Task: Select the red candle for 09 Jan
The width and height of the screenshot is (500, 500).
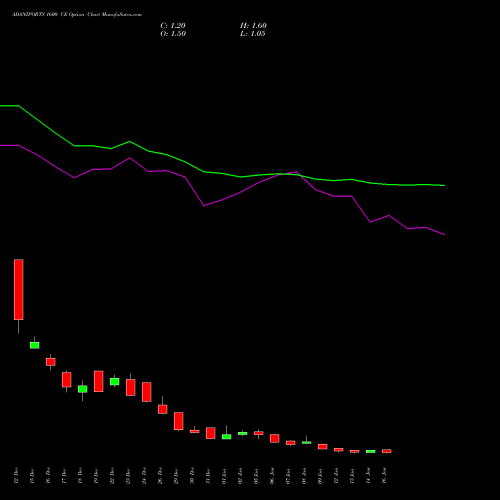Action: [323, 447]
